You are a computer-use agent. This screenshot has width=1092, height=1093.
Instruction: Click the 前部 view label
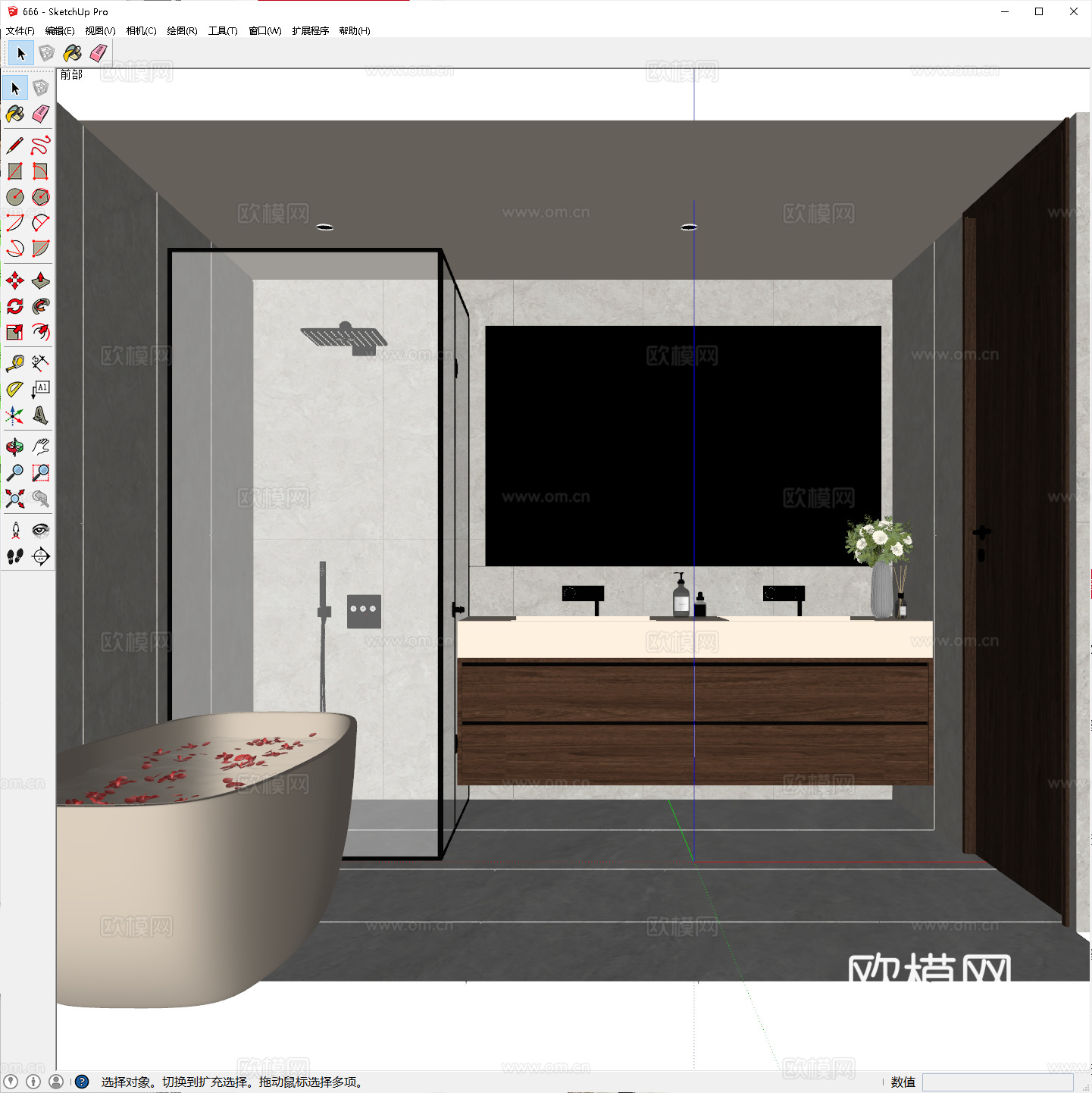71,75
